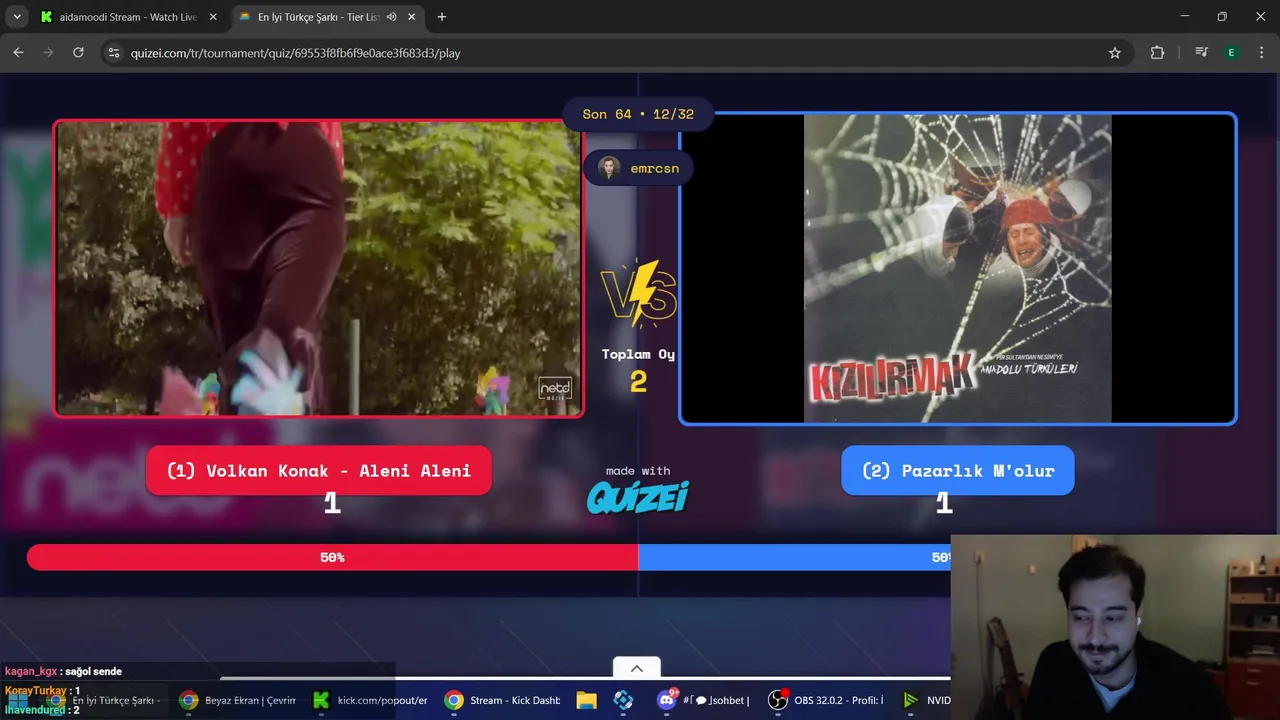Switch to the aidamoodi Stream tab
Screen dimensions: 1280x720
pos(128,17)
